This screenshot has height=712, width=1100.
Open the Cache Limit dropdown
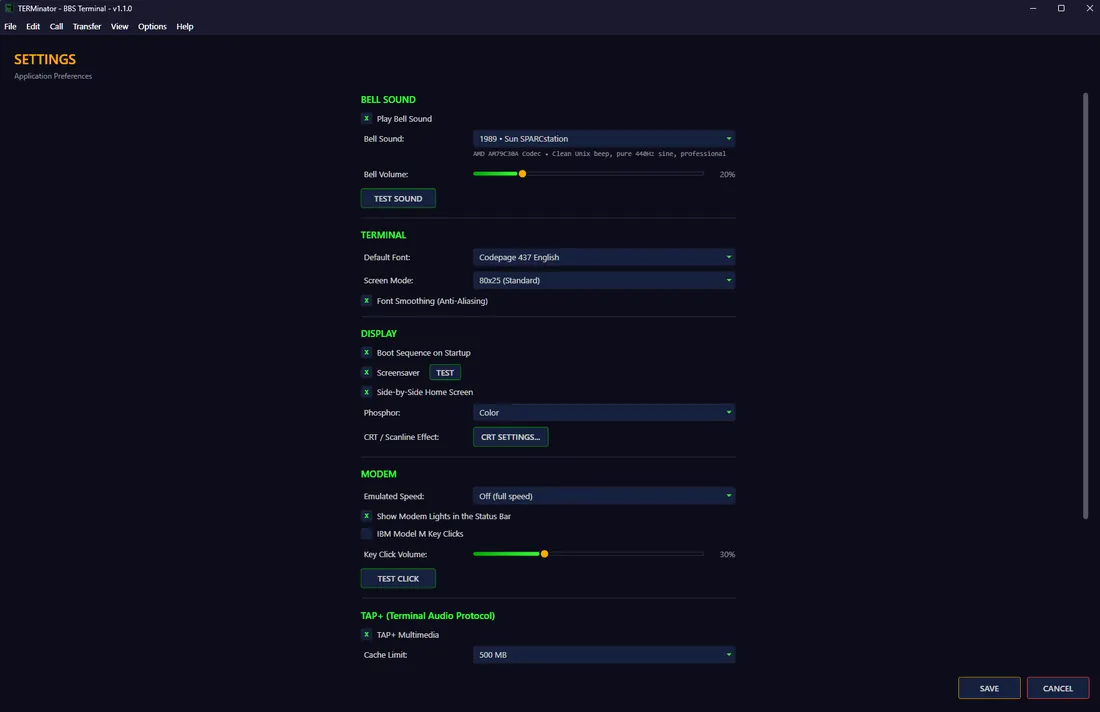(x=604, y=654)
